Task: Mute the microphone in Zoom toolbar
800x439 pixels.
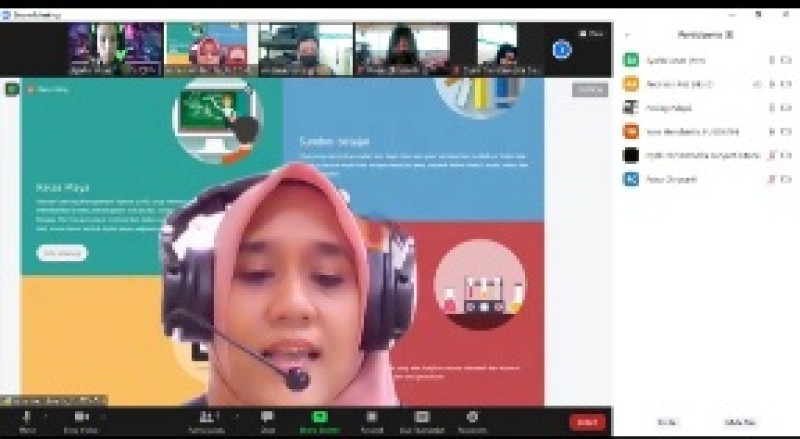Action: point(27,422)
